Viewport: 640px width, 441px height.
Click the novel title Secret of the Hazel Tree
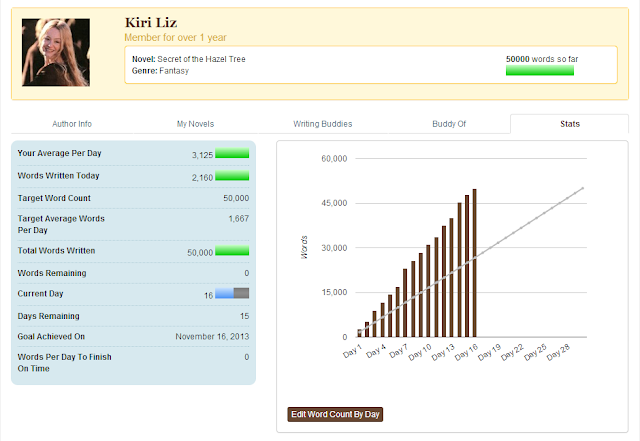[201, 59]
